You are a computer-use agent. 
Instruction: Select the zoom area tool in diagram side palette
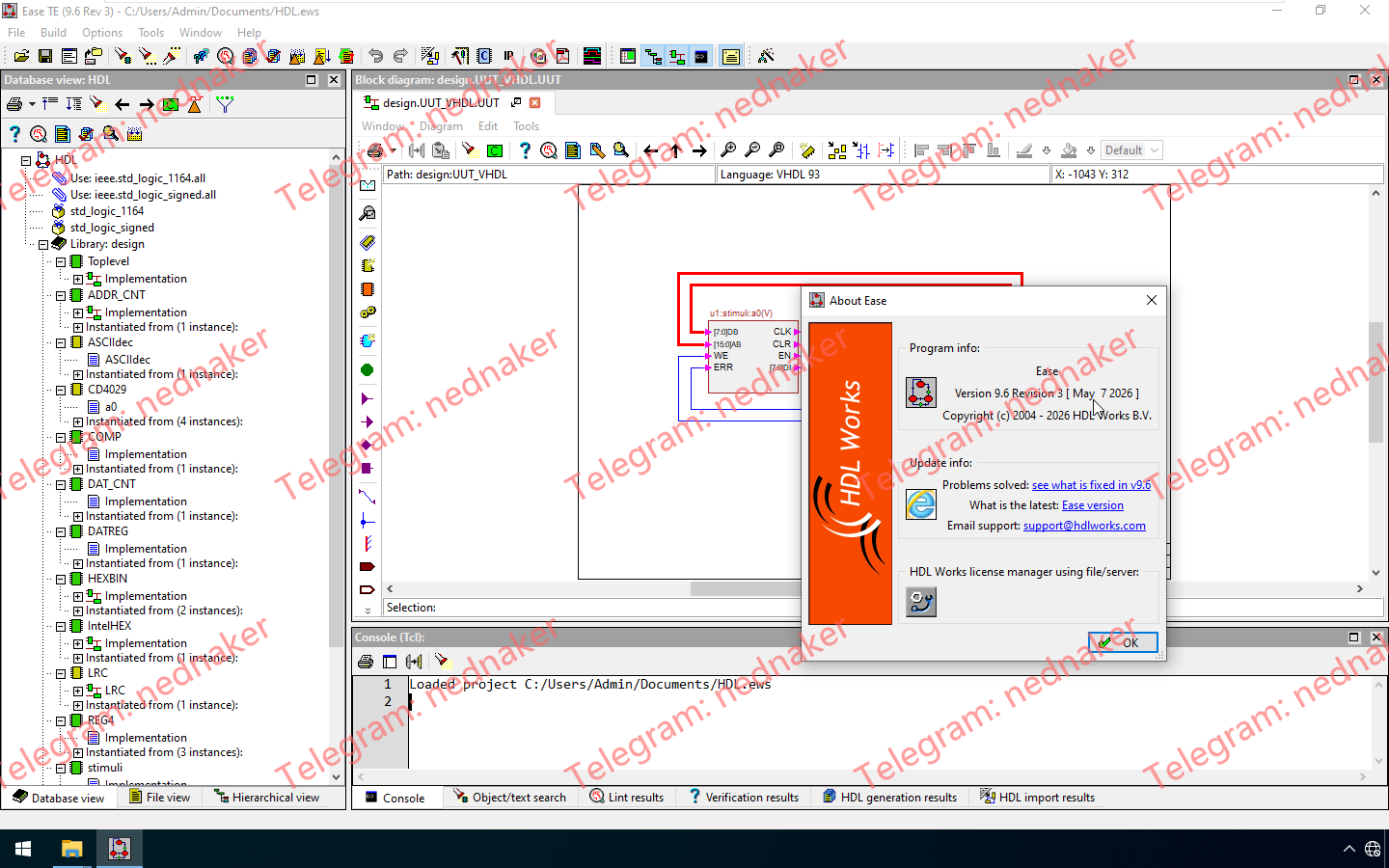(368, 213)
